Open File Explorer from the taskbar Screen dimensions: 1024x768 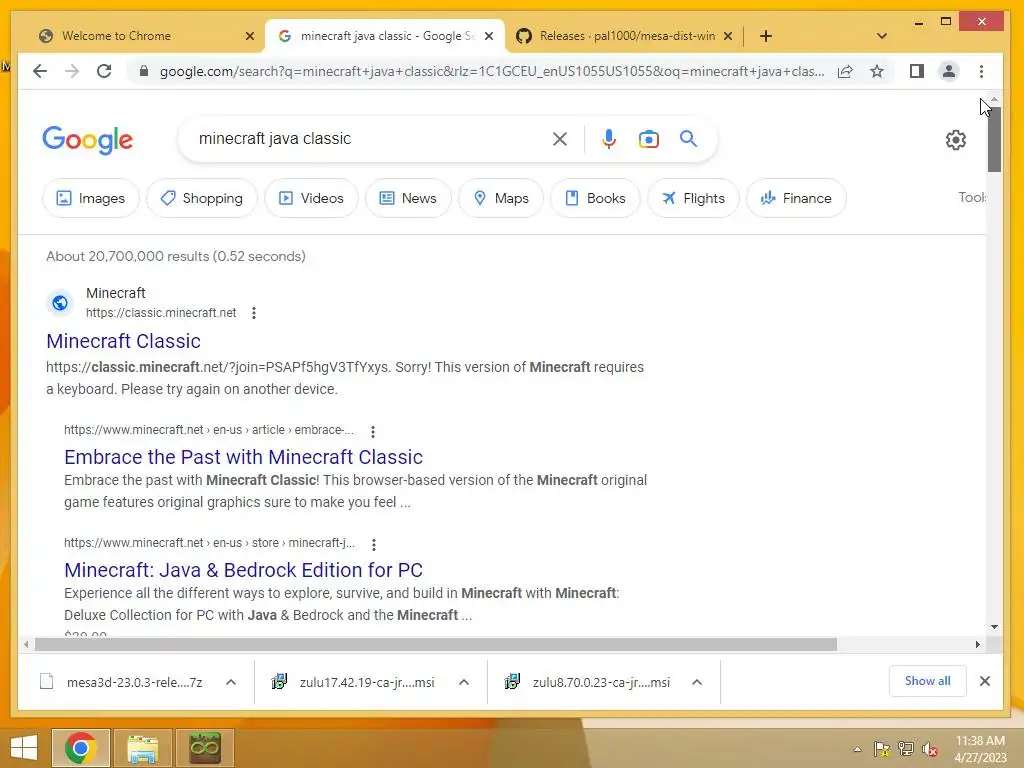[x=143, y=748]
